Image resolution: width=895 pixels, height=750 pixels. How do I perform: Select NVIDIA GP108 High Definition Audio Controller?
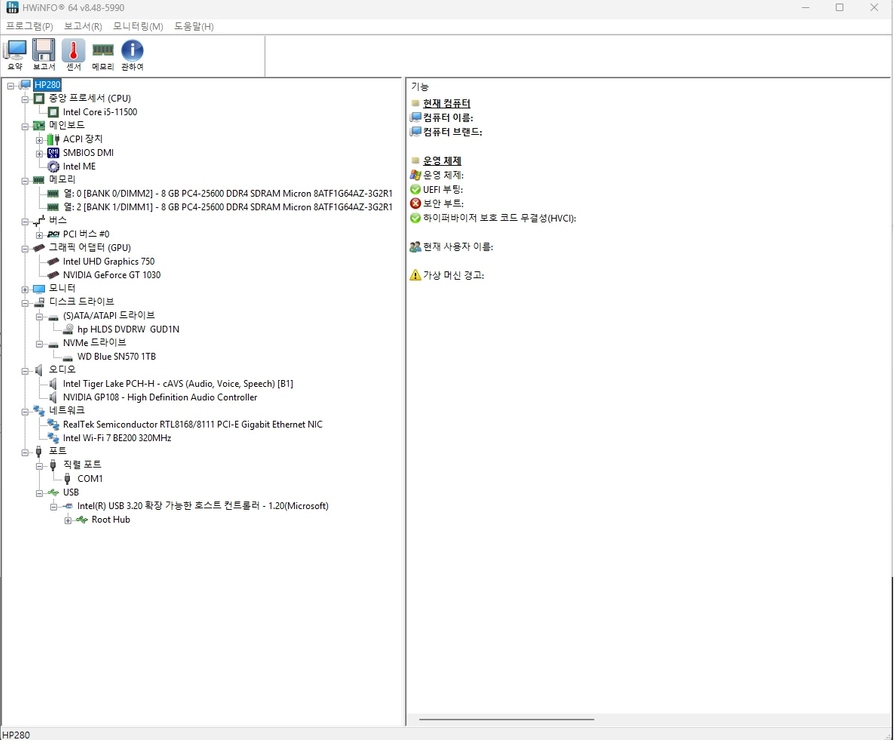click(x=160, y=399)
